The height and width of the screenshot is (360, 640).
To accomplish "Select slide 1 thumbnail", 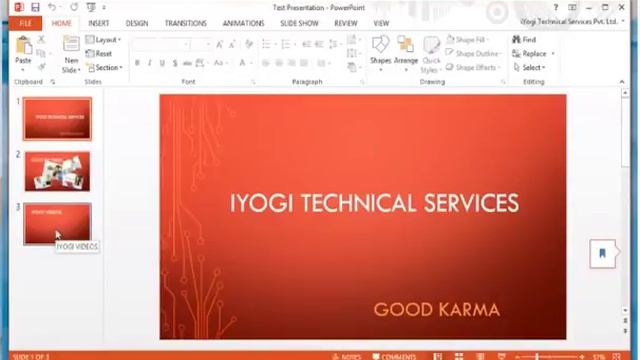I will (x=58, y=119).
